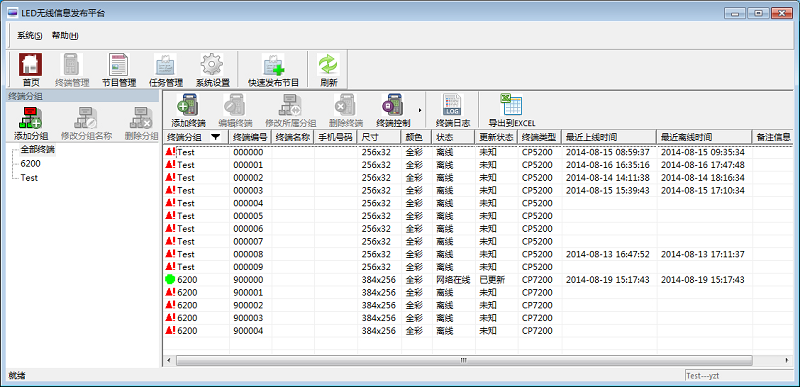
Task: Click 添加分组 add group icon
Action: click(31, 118)
